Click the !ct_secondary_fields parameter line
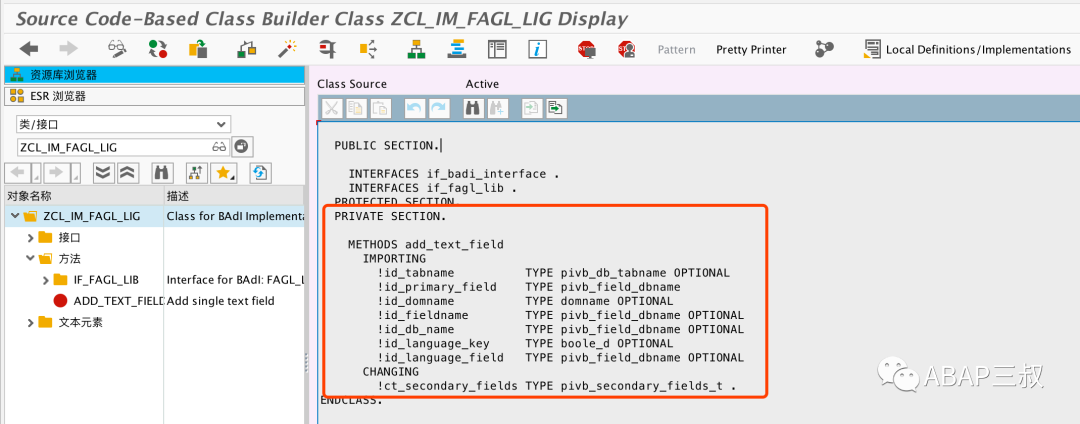 [557, 386]
